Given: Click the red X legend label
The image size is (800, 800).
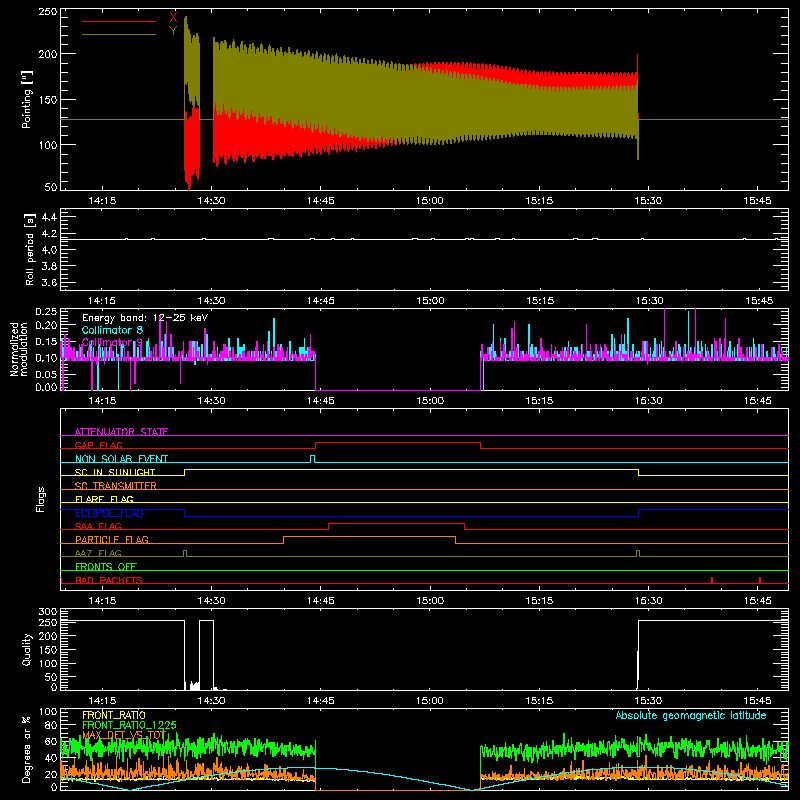Looking at the screenshot, I should click(x=173, y=18).
